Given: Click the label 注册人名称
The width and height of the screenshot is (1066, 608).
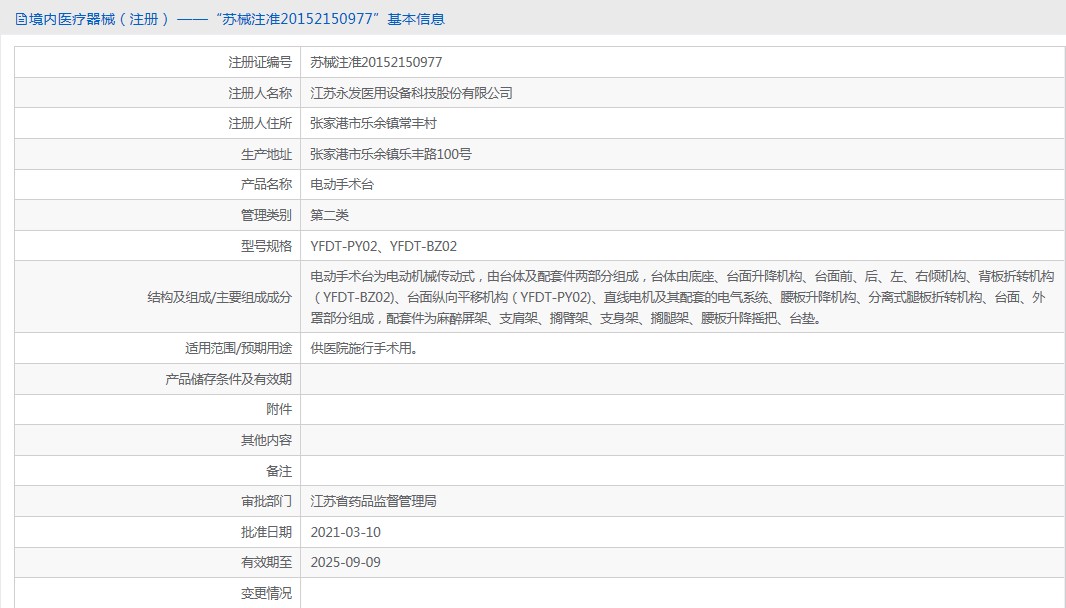Looking at the screenshot, I should [x=260, y=93].
